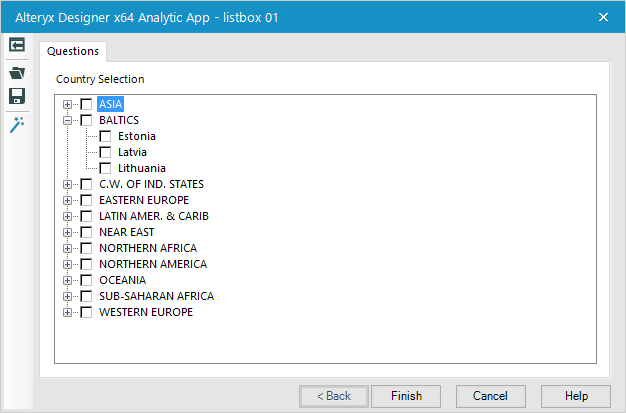Toggle the WESTERN EUROPE checkbox
The height and width of the screenshot is (413, 626).
coord(86,312)
